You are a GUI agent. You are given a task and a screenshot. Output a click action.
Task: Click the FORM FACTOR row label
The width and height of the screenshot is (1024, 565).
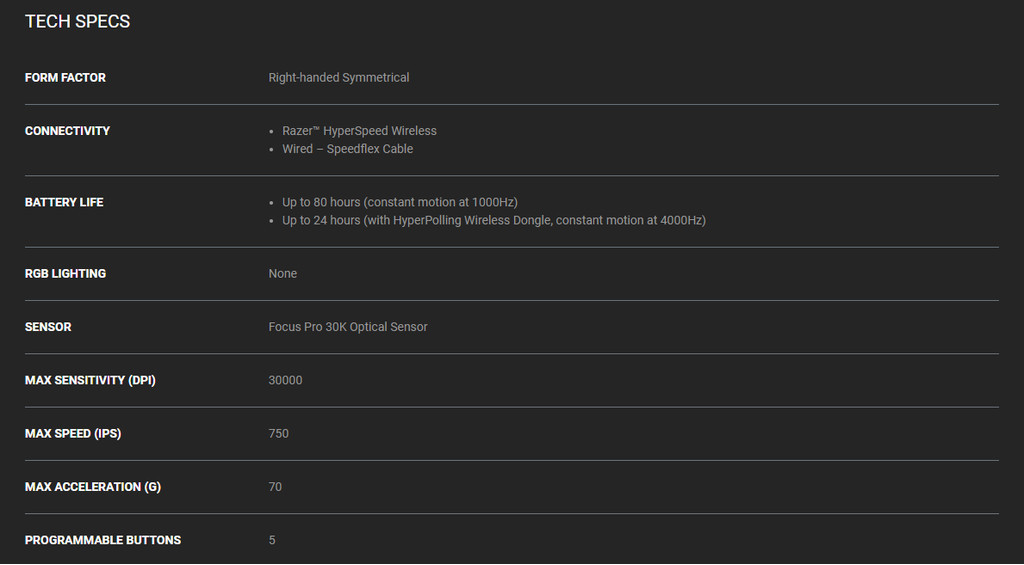tap(65, 78)
